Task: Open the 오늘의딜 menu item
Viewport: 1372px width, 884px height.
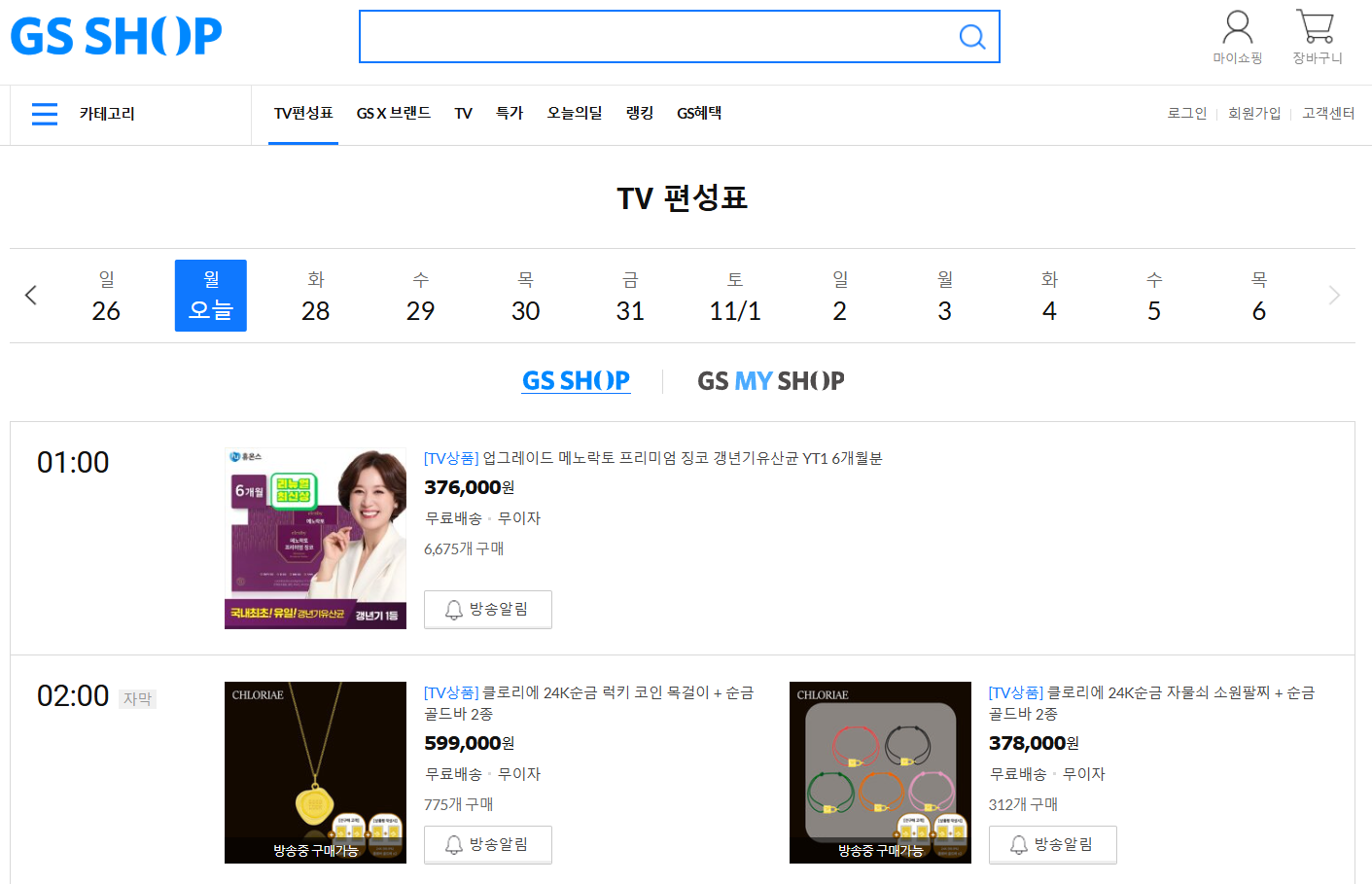Action: click(575, 114)
